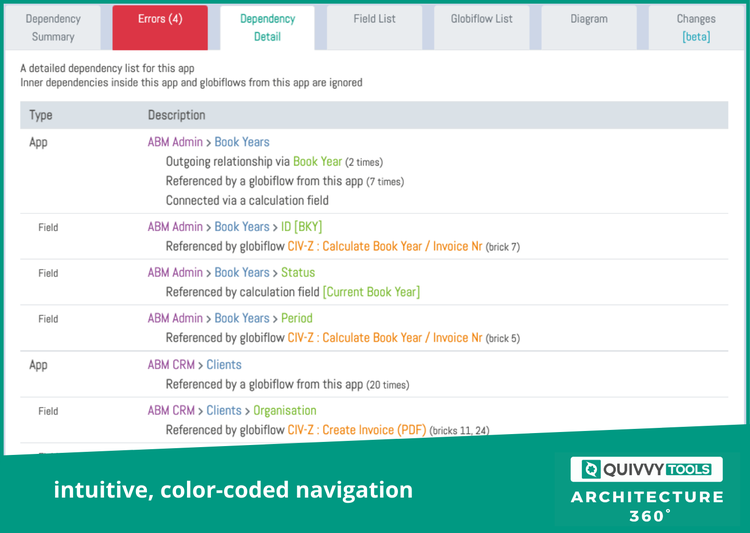Switch to the Errors (4) tab
Screen dimensions: 750x533
coord(160,28)
